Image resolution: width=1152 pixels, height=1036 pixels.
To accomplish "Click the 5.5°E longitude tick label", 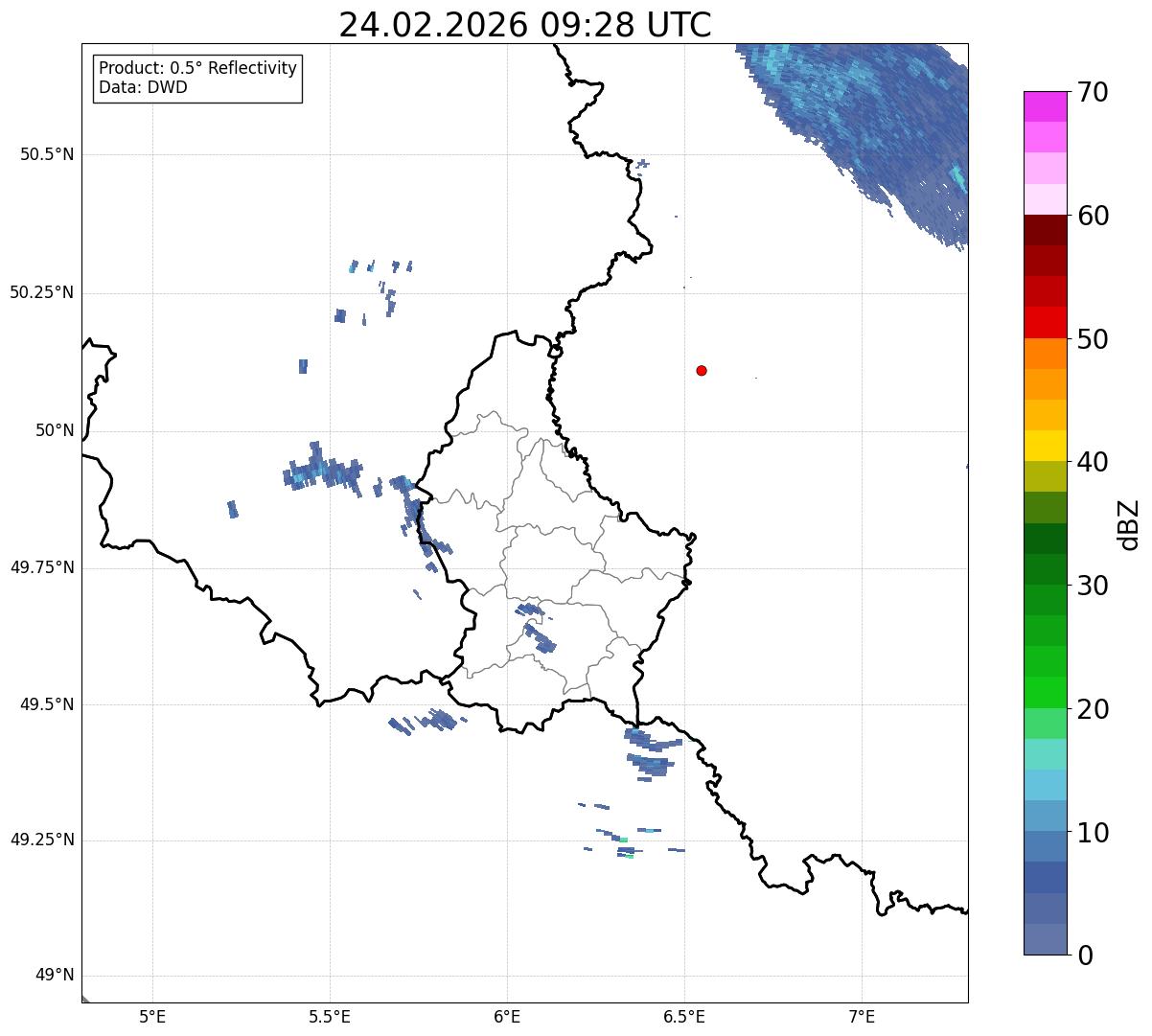I will click(330, 1016).
